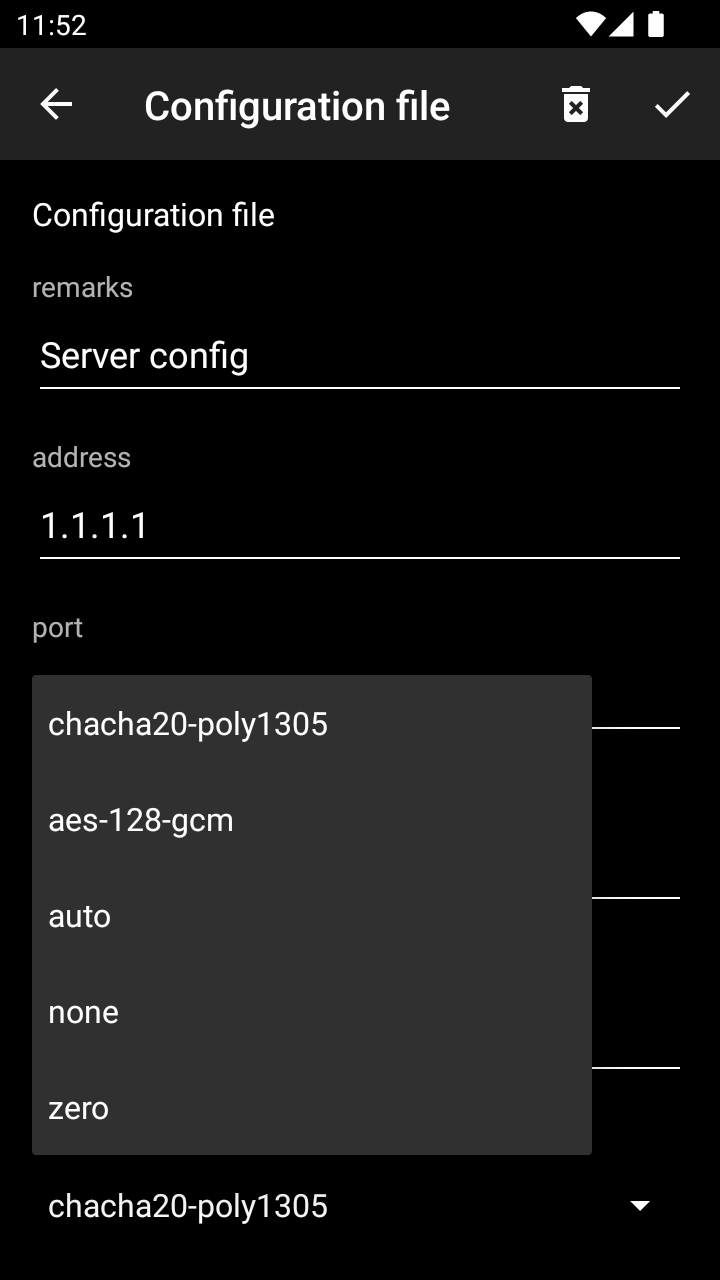Go back using the arrow icon
720x1280 pixels.
tap(56, 105)
